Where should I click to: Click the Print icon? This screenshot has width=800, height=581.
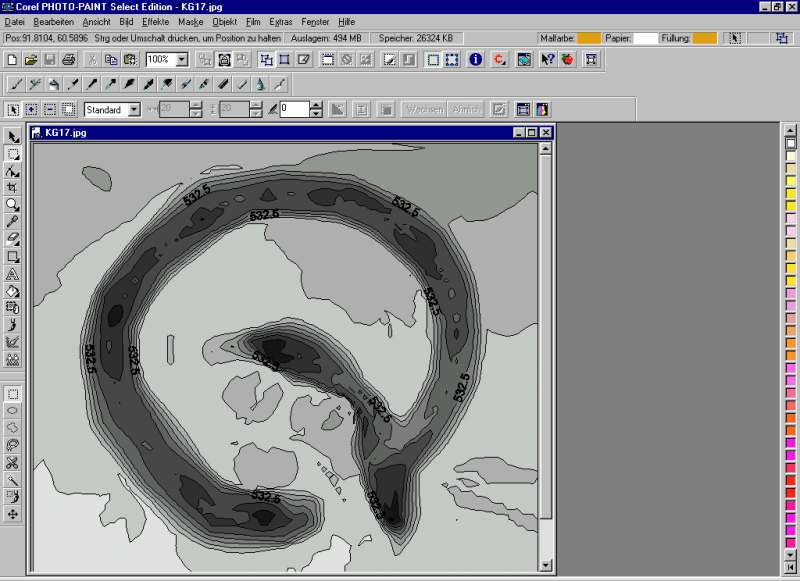(68, 60)
